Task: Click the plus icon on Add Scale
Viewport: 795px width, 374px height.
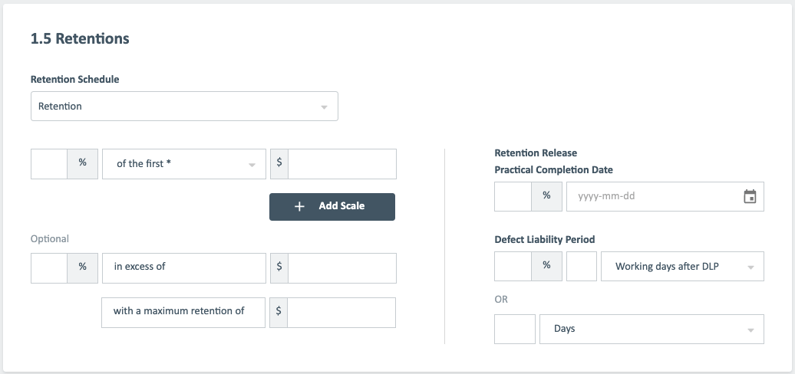Action: pos(299,206)
